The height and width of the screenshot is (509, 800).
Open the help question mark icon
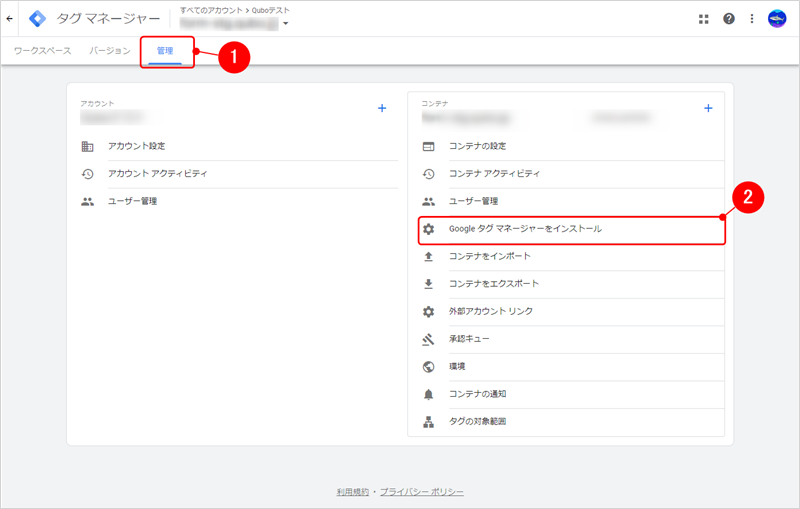pos(729,18)
